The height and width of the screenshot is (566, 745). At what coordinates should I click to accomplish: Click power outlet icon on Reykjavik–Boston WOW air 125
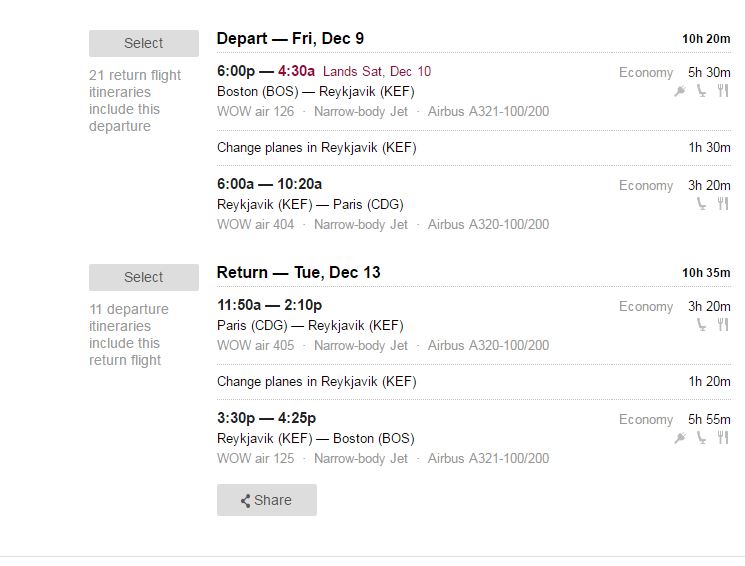pyautogui.click(x=680, y=438)
